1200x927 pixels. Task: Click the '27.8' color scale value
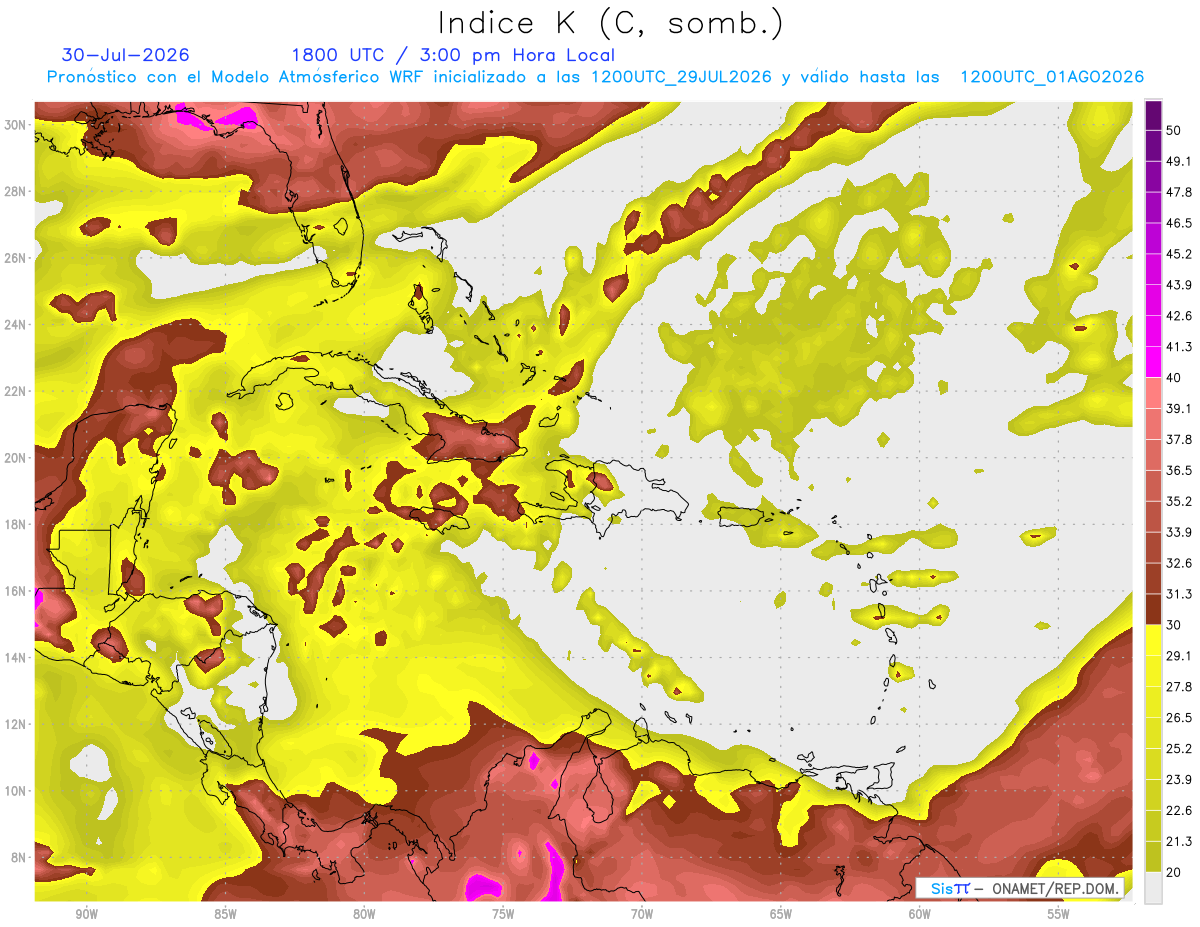(1179, 687)
